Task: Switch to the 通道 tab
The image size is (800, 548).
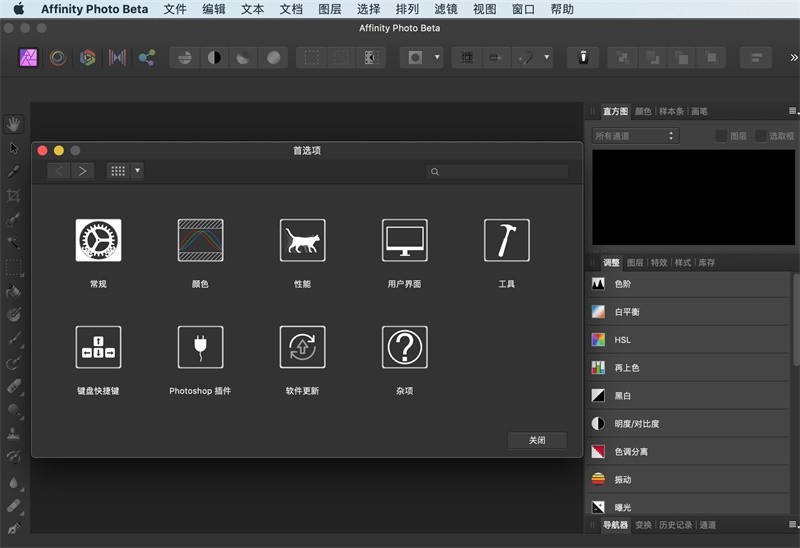Action: pos(707,525)
